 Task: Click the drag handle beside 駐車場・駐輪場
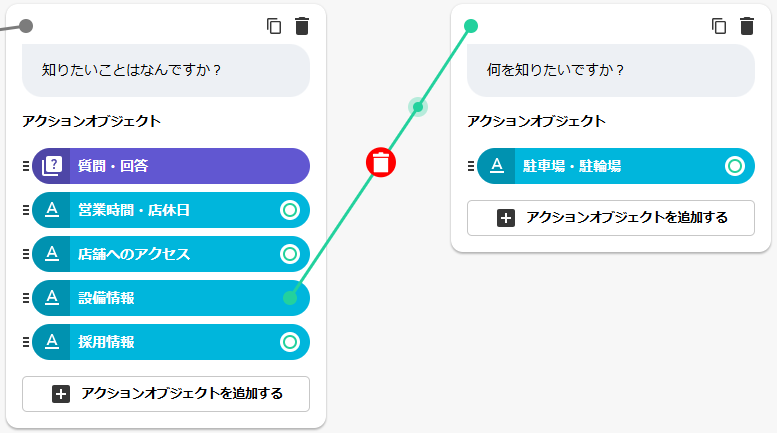coord(471,166)
